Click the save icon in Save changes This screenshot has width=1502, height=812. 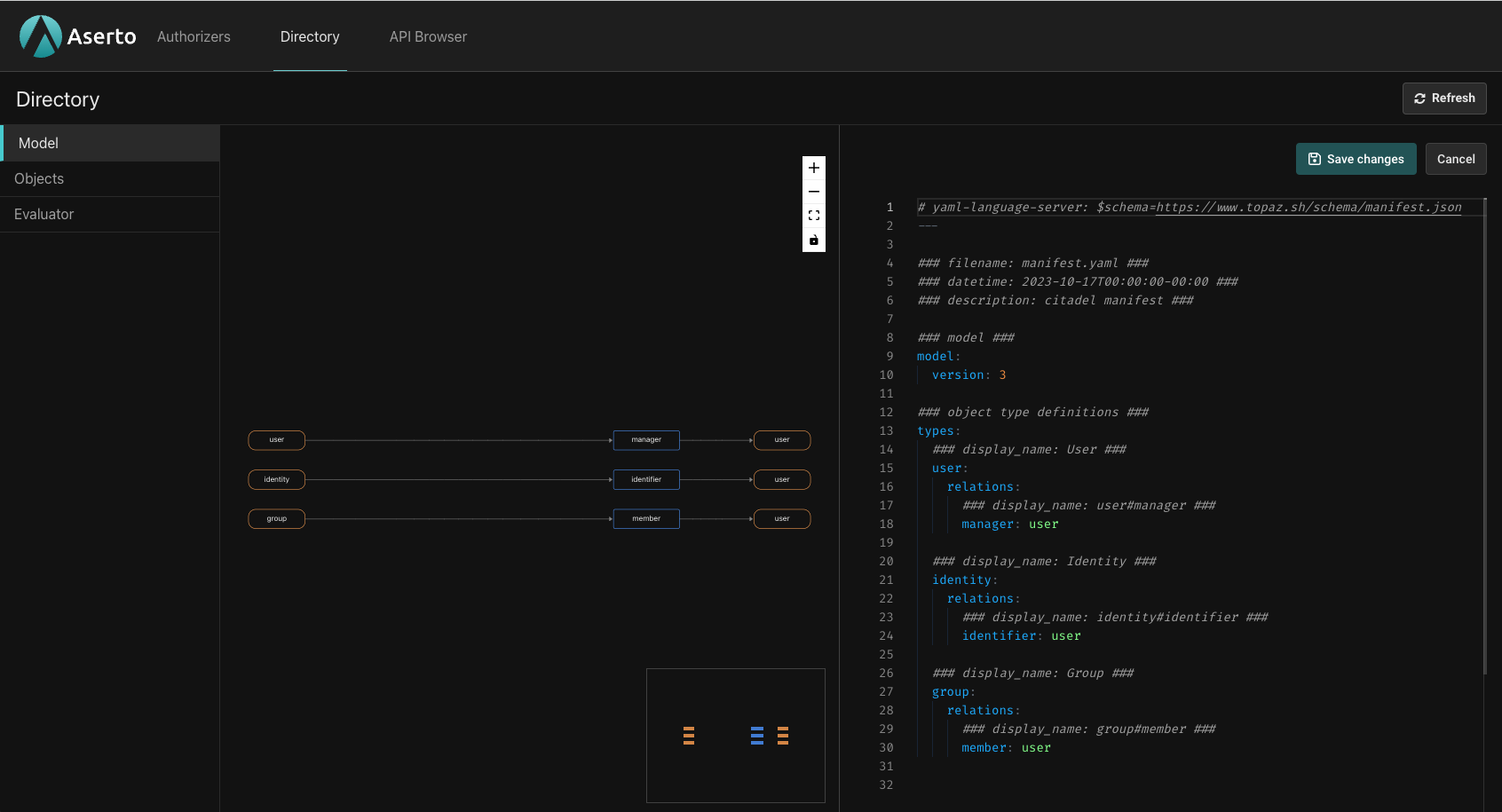coord(1315,159)
